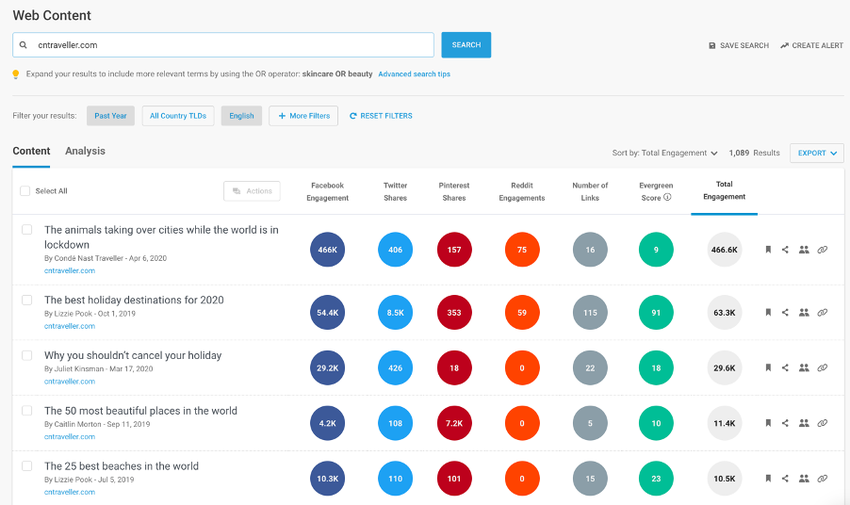Click the Search button
This screenshot has height=505, width=850.
(466, 45)
